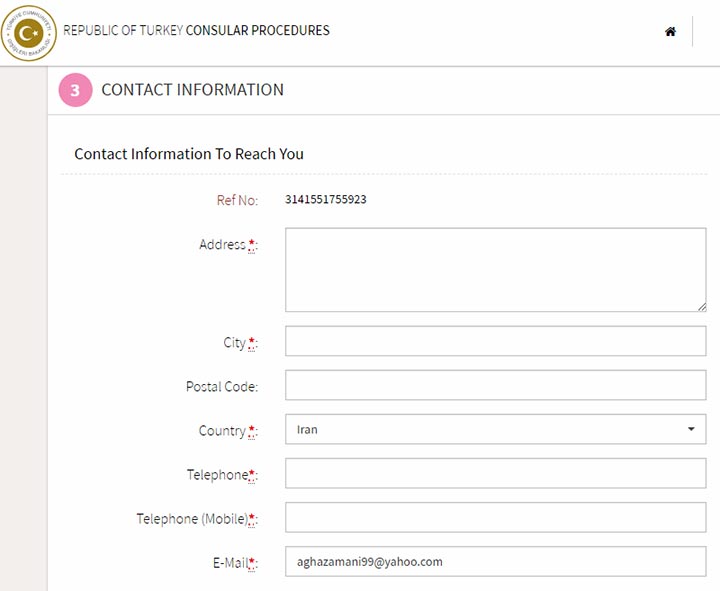Click the E-Mail field with aghazamani99@yahoo.com
The width and height of the screenshot is (720, 591).
coord(495,561)
